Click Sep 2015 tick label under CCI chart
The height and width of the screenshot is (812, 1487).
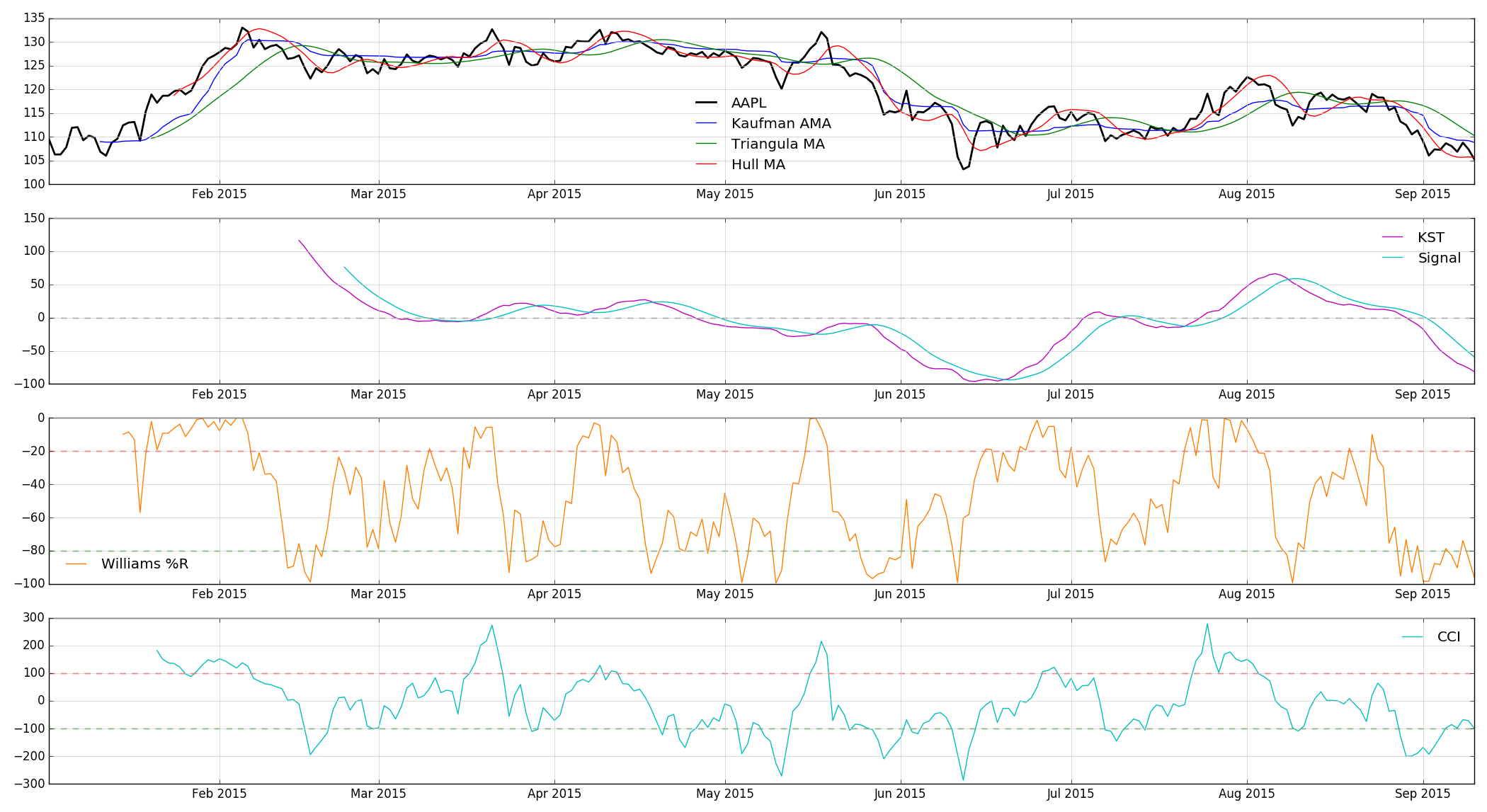[x=1422, y=794]
